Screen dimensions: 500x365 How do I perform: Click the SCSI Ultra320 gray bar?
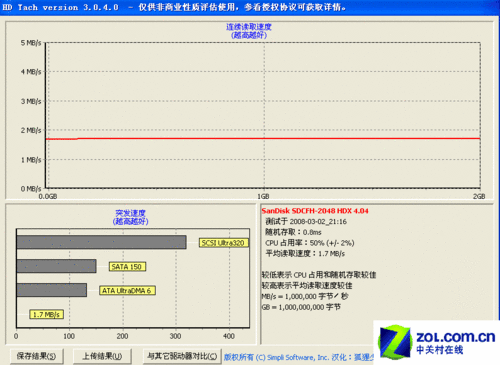pos(101,242)
